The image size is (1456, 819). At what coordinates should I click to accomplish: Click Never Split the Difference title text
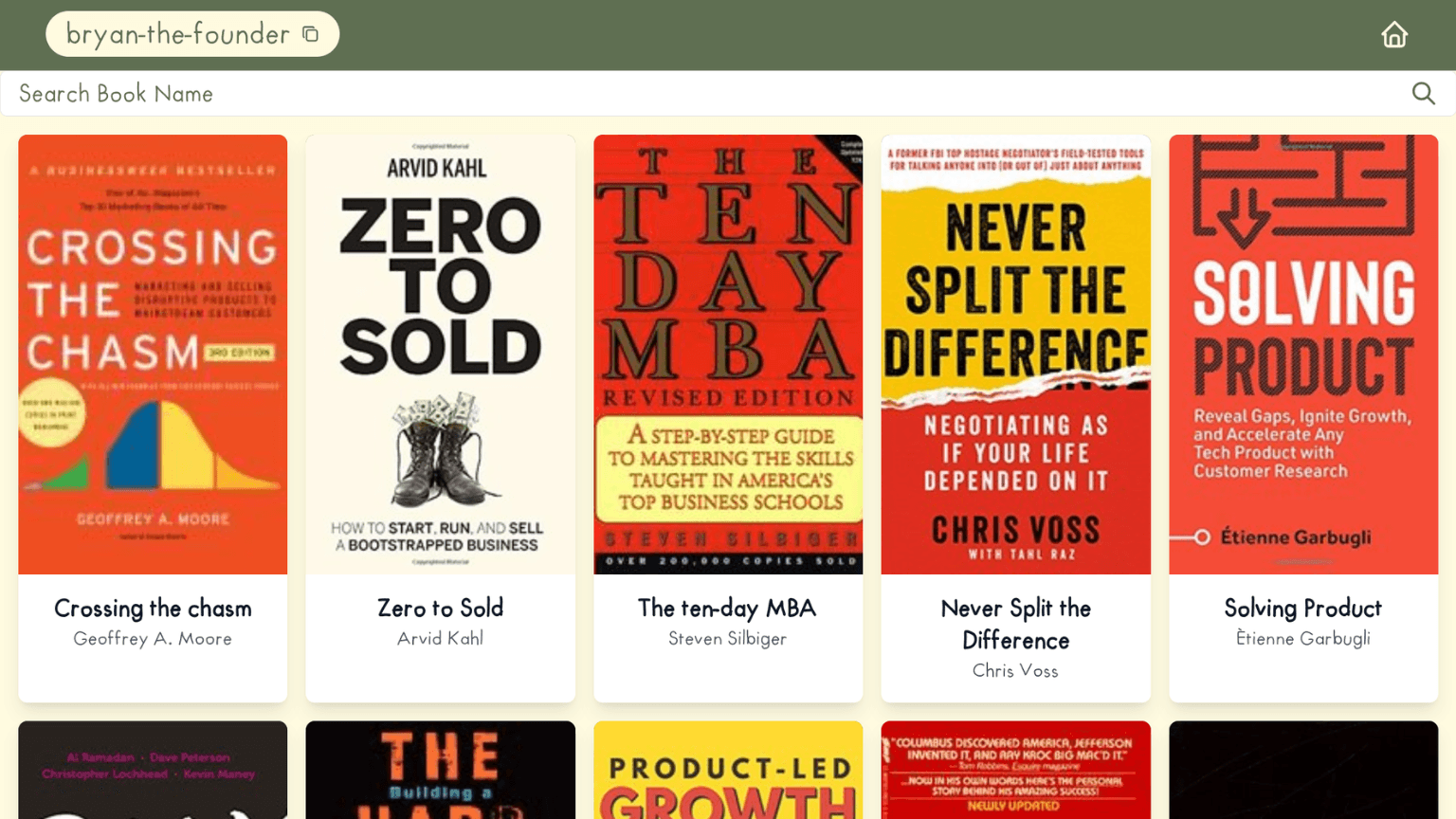(1015, 624)
